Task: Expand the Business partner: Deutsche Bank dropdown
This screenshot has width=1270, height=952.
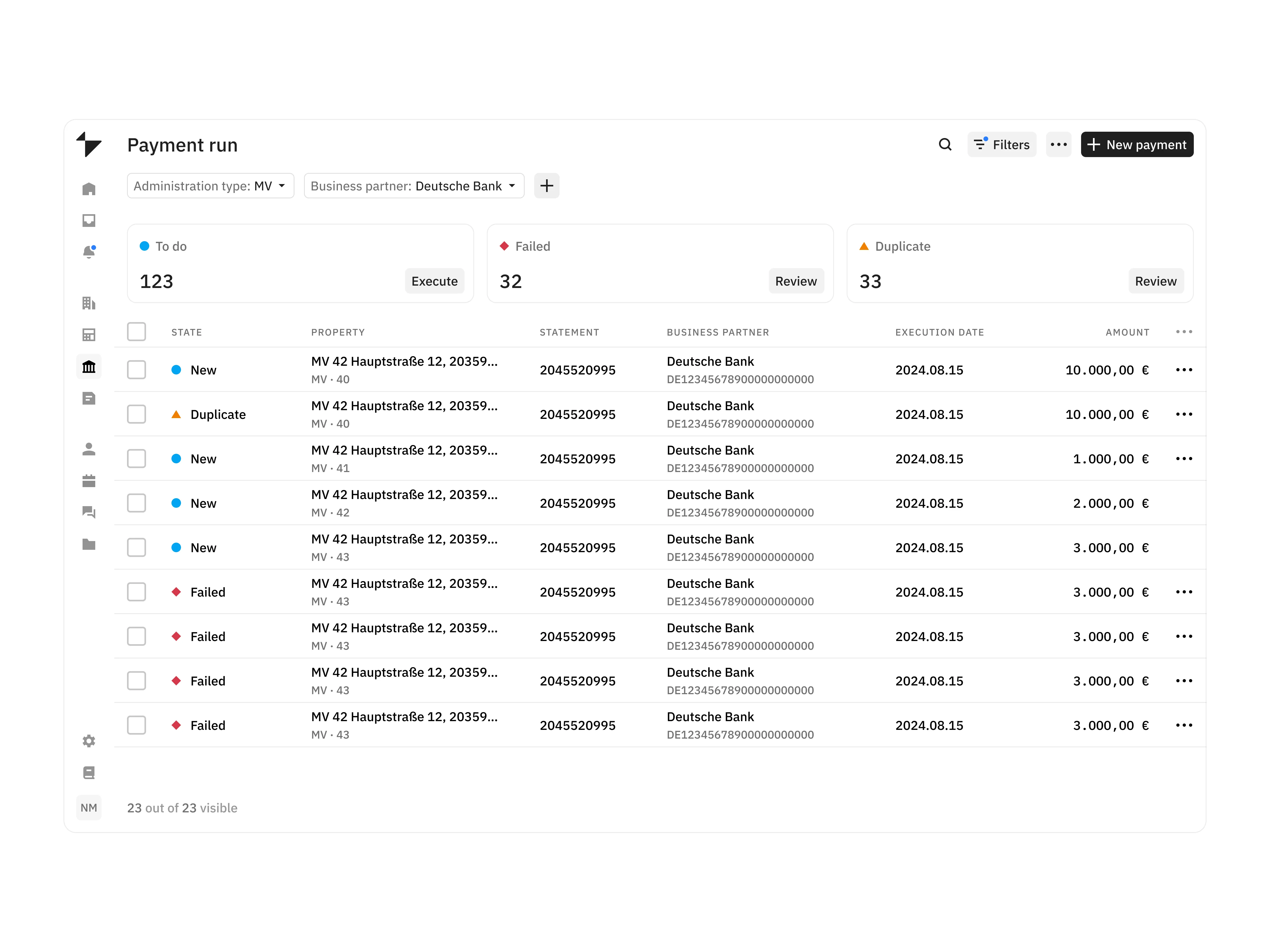Action: click(414, 186)
